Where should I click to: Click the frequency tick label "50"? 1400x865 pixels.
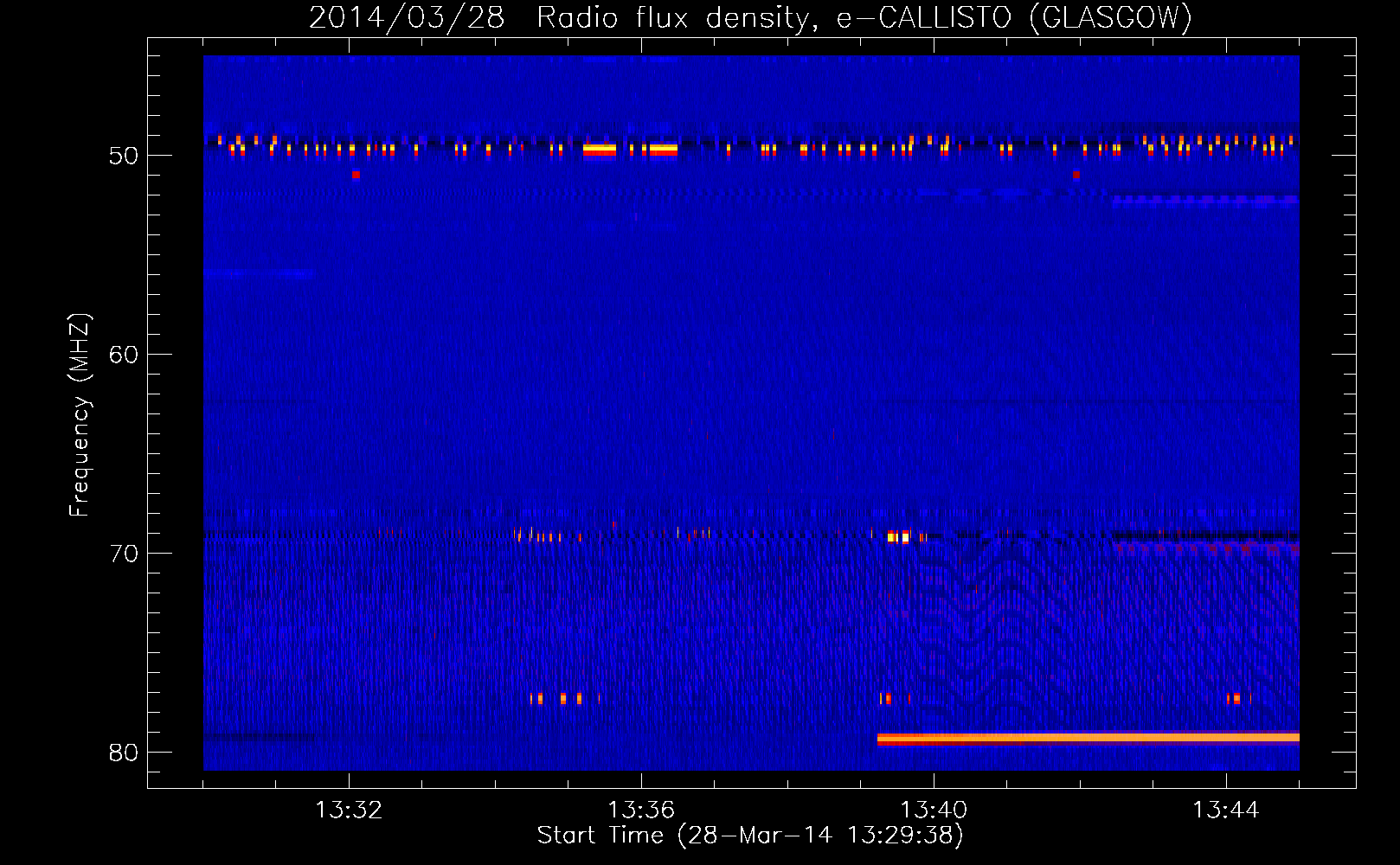point(124,156)
